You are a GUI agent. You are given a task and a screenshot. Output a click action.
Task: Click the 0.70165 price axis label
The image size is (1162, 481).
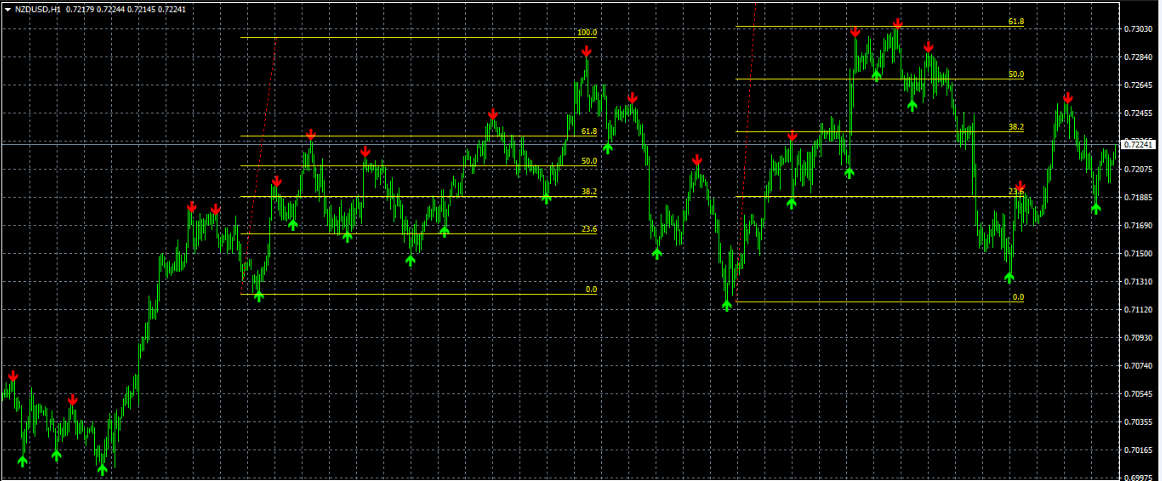point(1138,450)
